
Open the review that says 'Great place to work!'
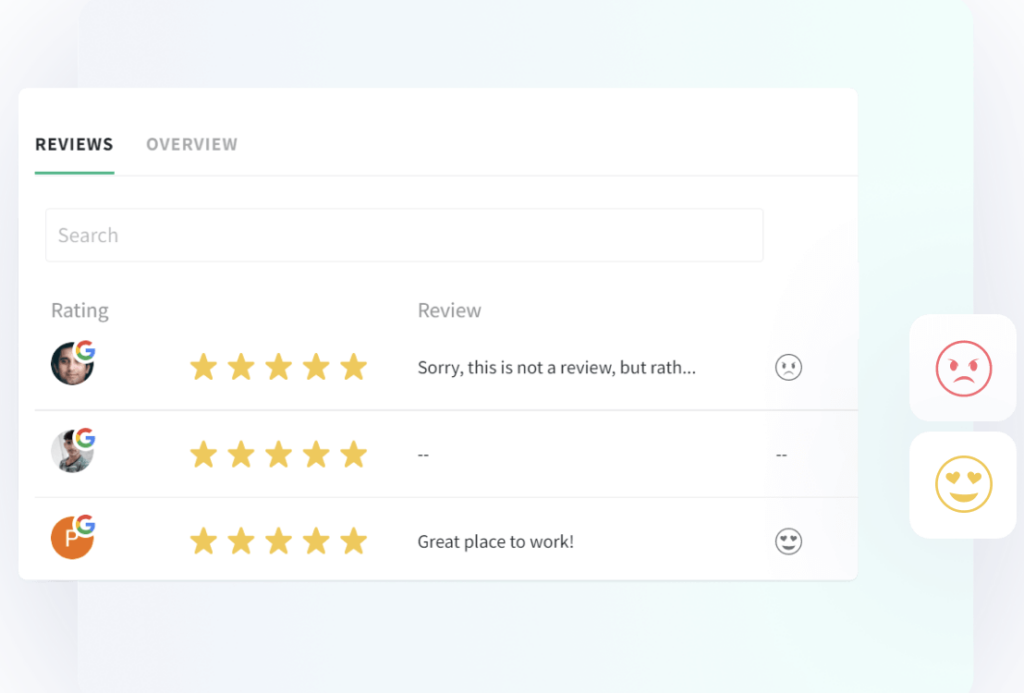coord(496,540)
